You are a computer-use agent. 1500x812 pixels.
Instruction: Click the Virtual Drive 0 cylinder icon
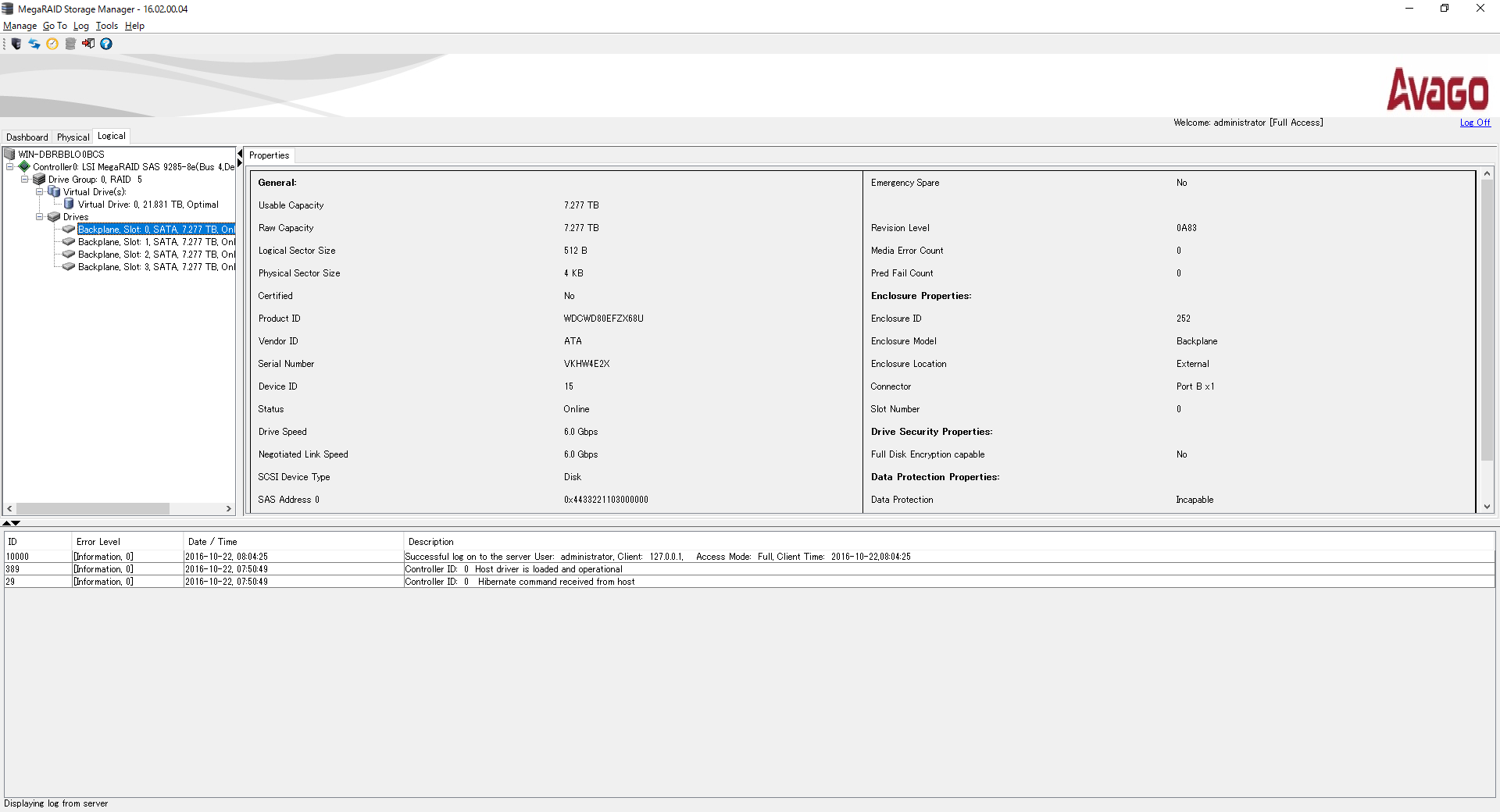pos(69,204)
